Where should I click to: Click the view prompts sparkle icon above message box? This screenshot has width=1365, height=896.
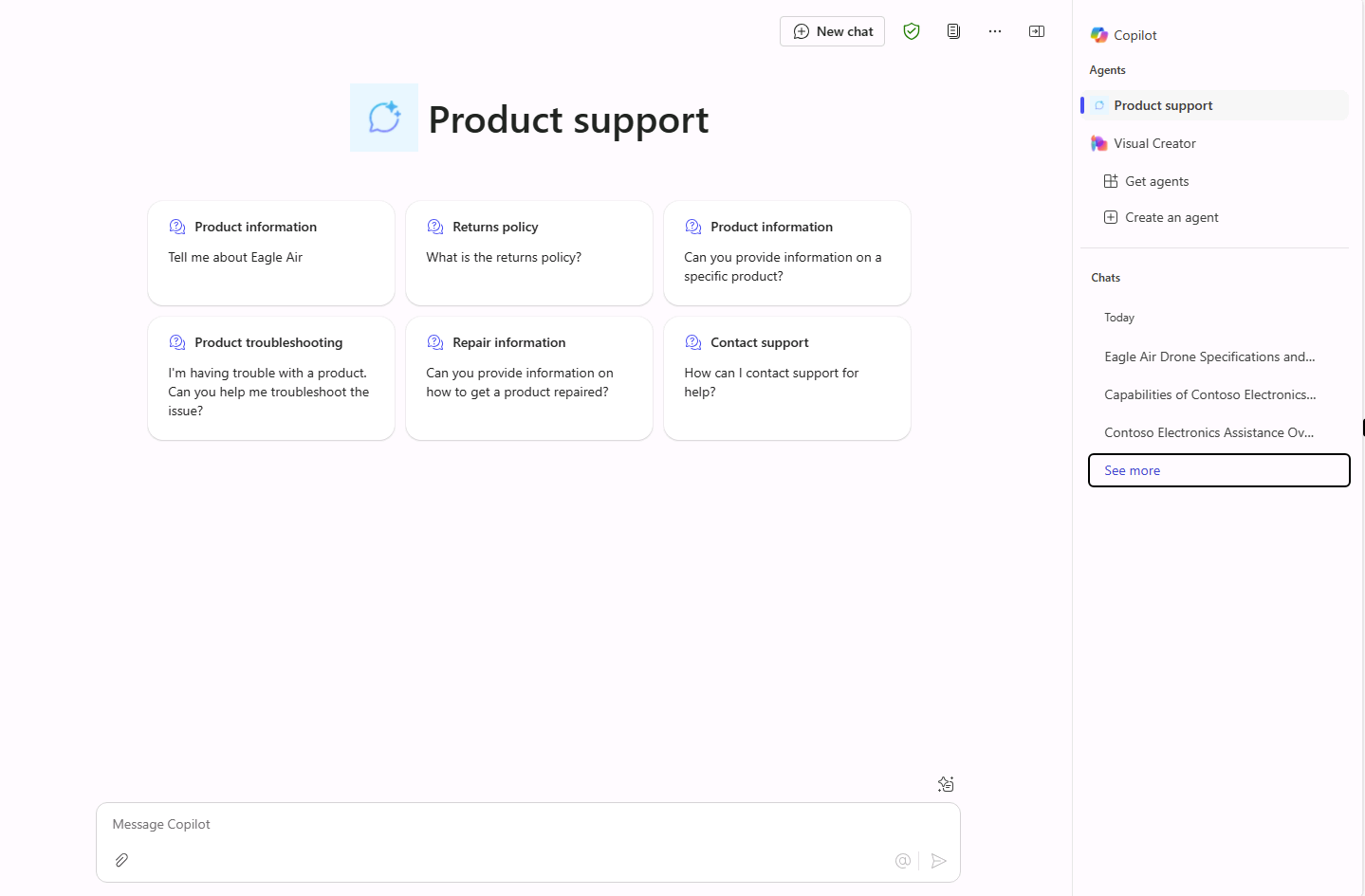tap(946, 784)
